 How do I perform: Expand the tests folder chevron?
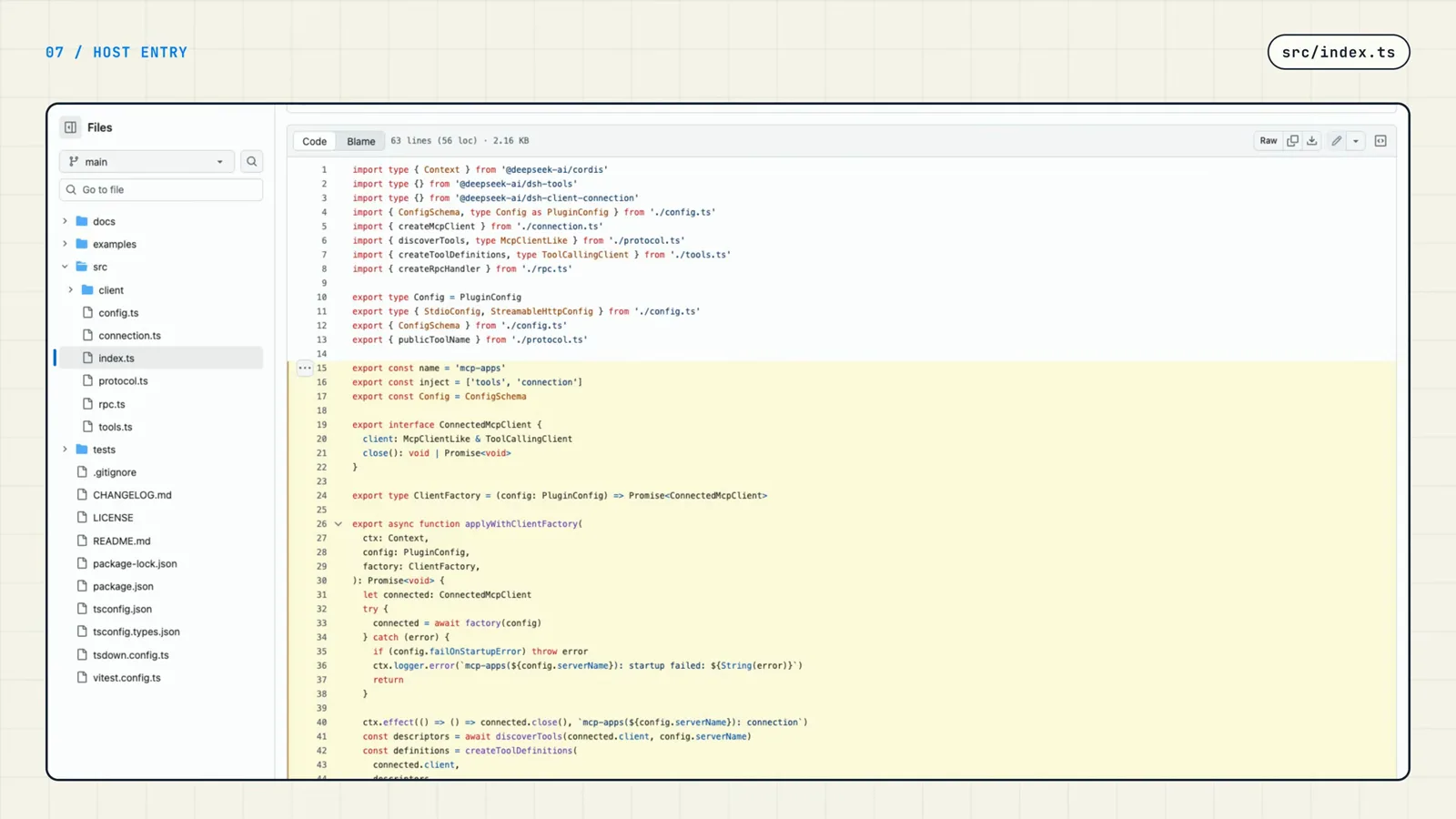click(65, 450)
